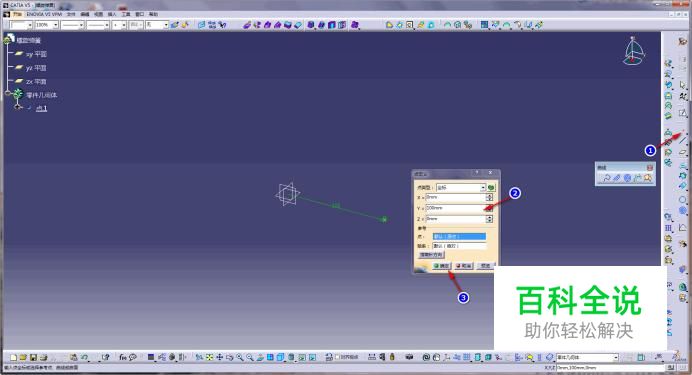Select the xy 平面 plane in tree
The height and width of the screenshot is (375, 692).
(36, 54)
